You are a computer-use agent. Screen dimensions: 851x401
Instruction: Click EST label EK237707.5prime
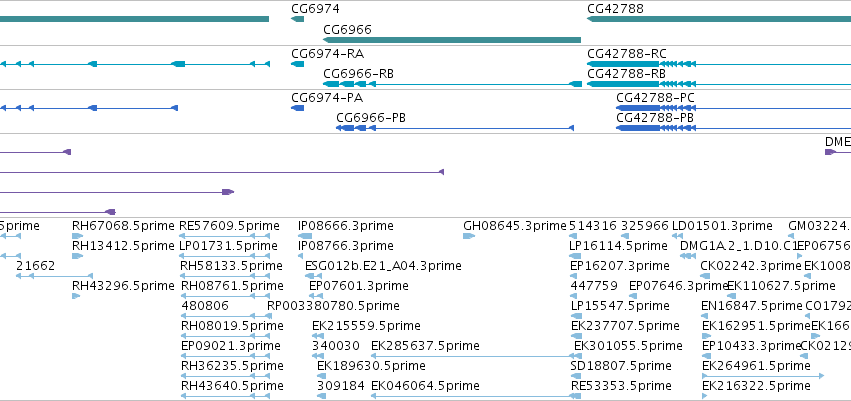point(625,326)
